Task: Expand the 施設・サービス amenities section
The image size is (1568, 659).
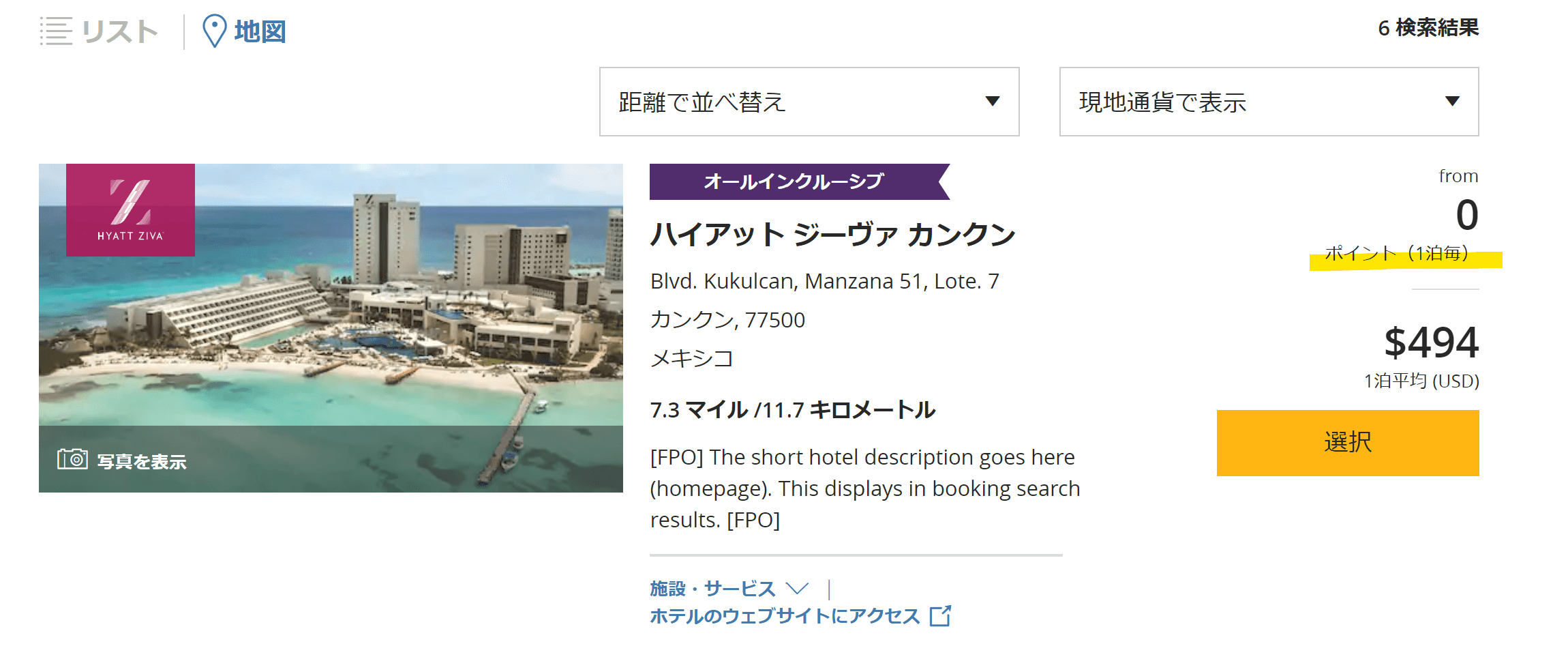Action: pos(729,588)
